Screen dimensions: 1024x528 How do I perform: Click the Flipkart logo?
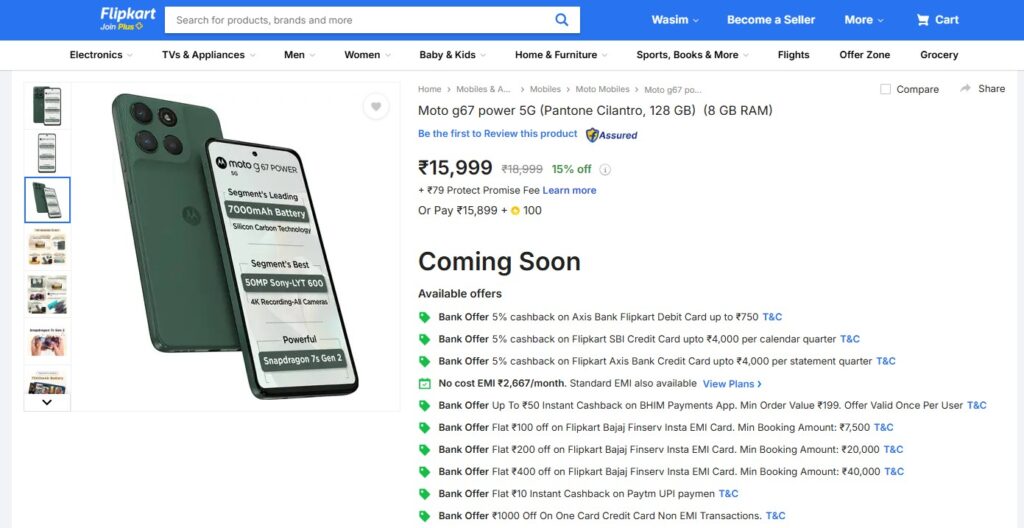tap(128, 15)
